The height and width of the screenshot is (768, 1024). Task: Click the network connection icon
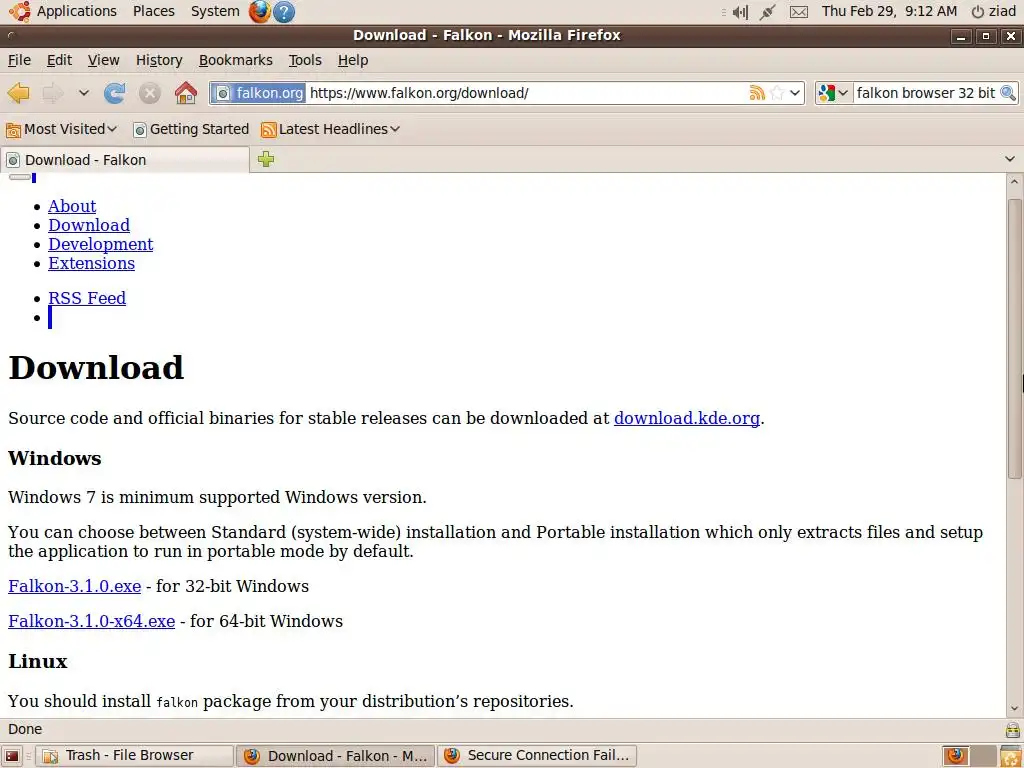(768, 12)
